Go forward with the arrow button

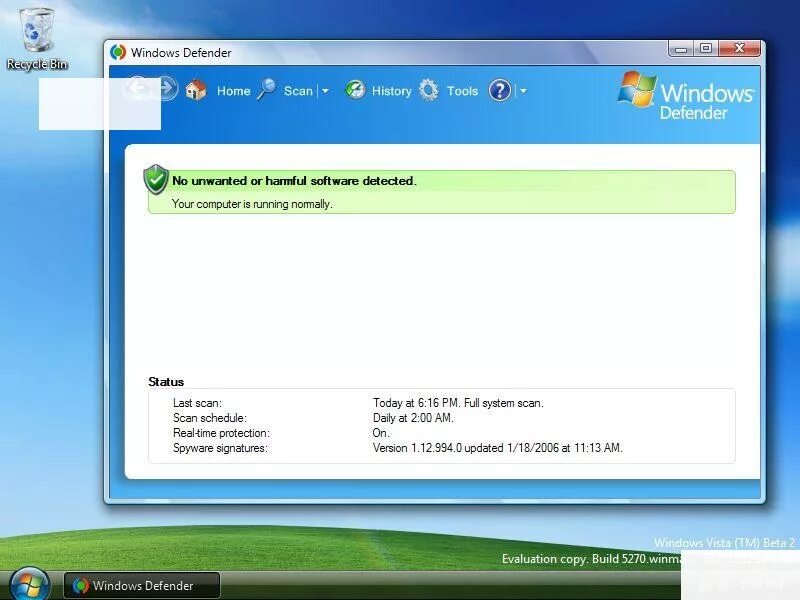tap(167, 88)
